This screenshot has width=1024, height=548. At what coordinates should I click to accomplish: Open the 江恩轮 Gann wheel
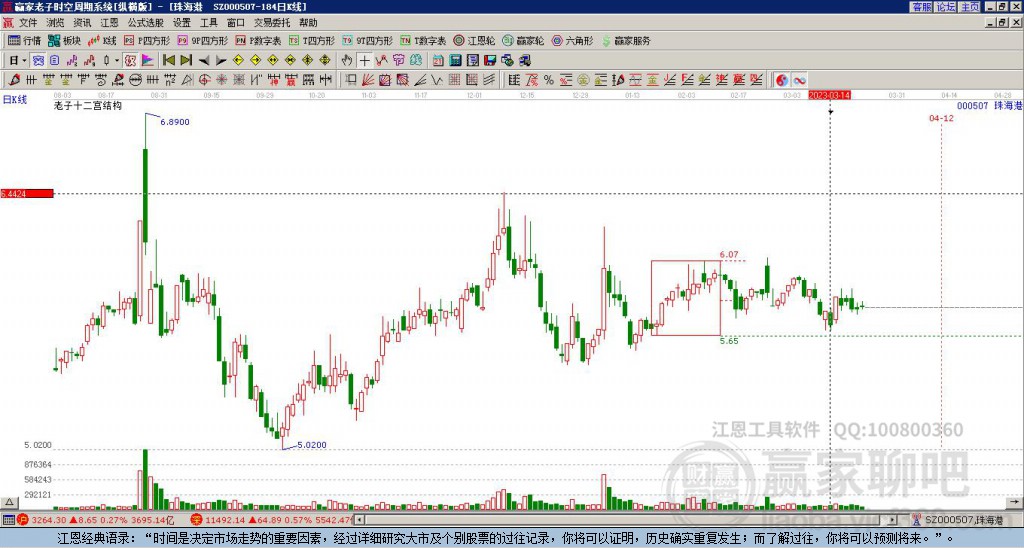point(474,40)
